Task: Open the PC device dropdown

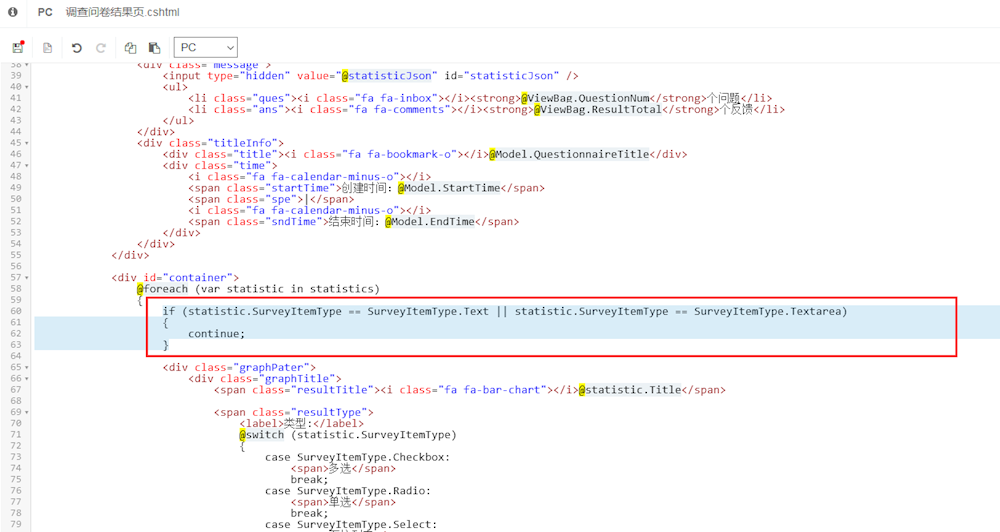Action: pos(205,47)
